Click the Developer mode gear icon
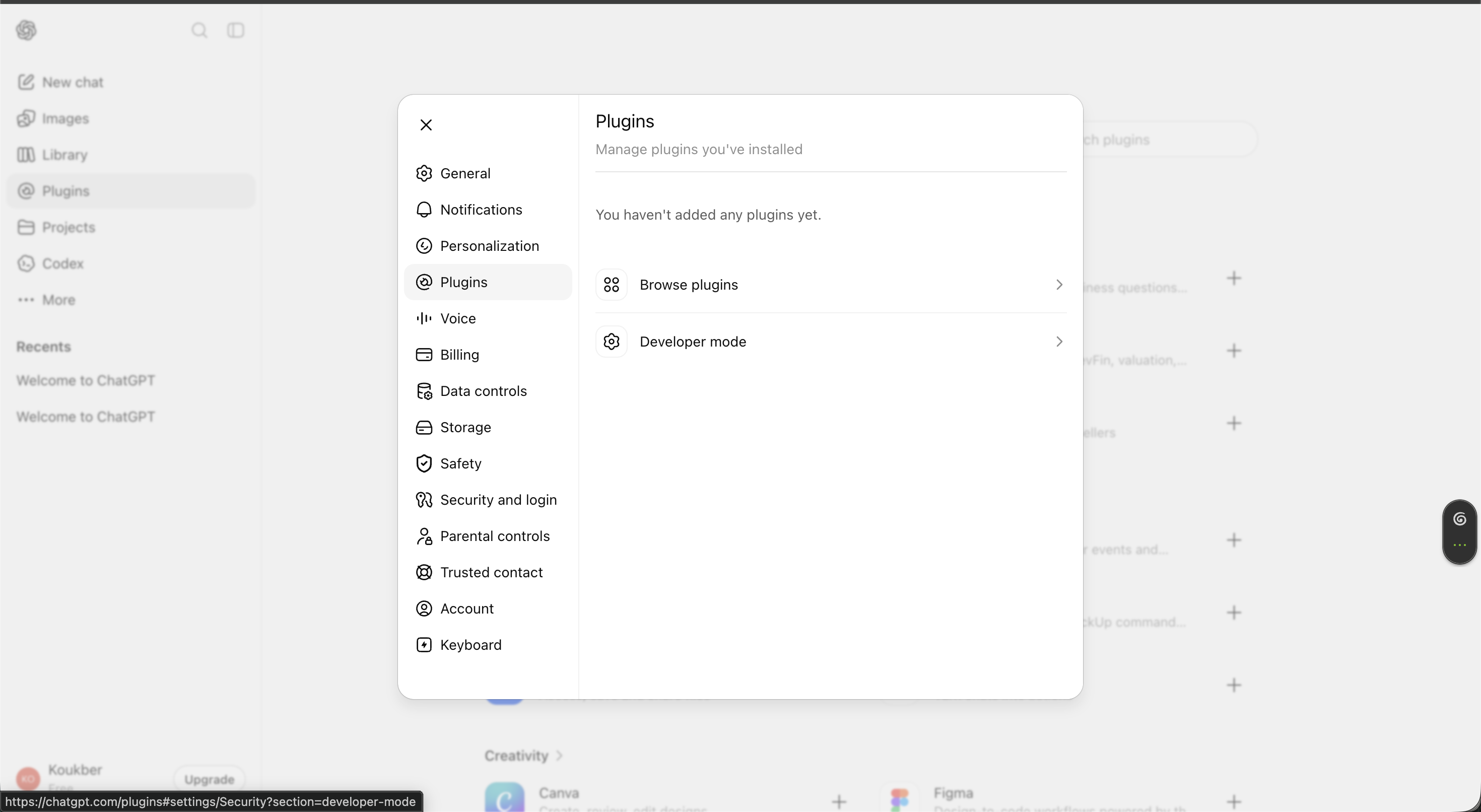Screen dimensions: 1481x812 point(611,342)
